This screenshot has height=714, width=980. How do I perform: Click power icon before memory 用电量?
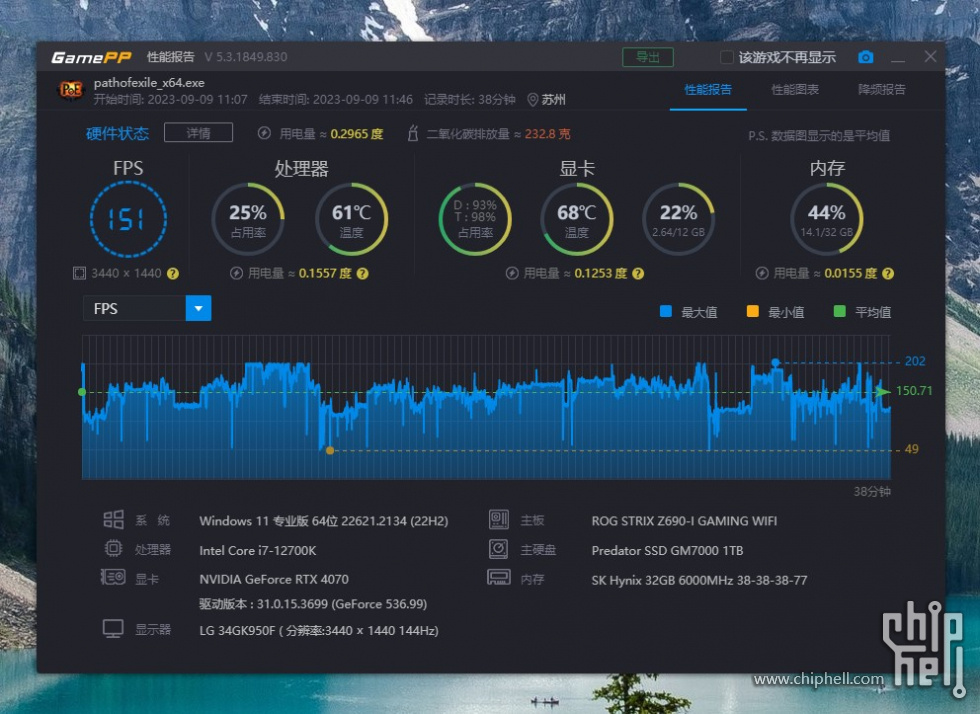[762, 273]
